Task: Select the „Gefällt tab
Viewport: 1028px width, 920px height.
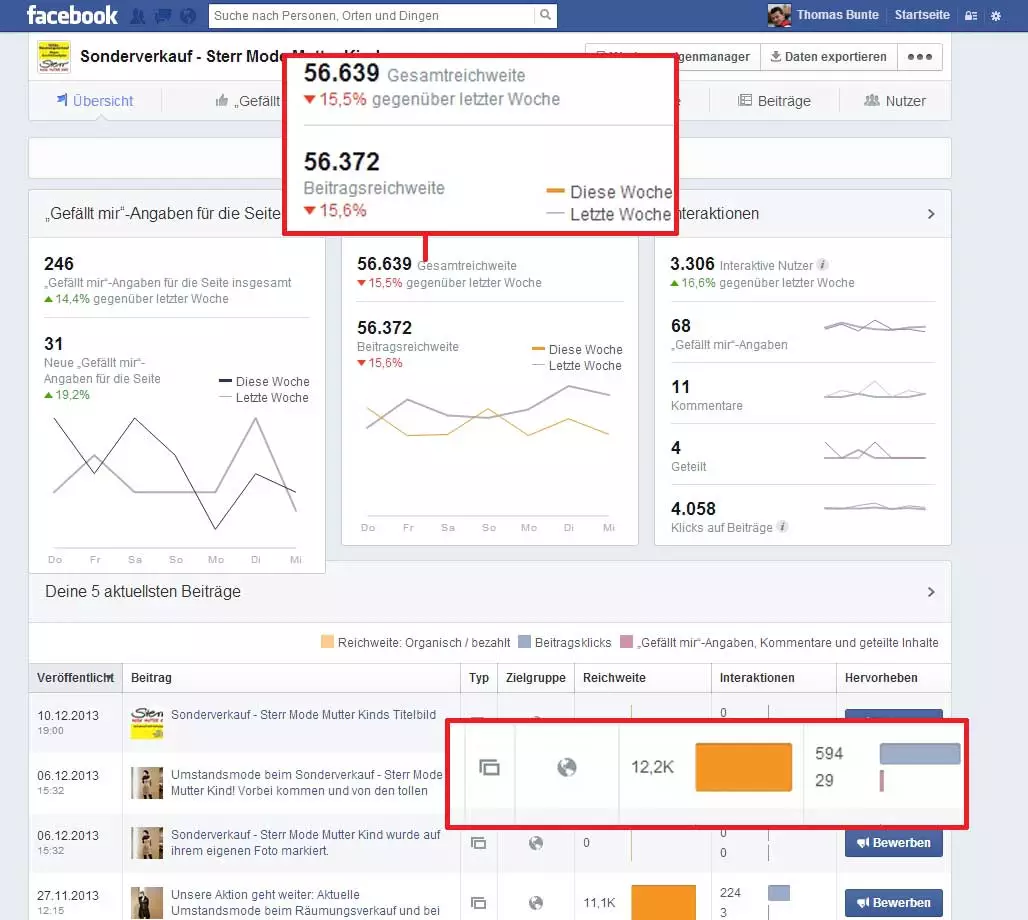Action: tap(248, 101)
